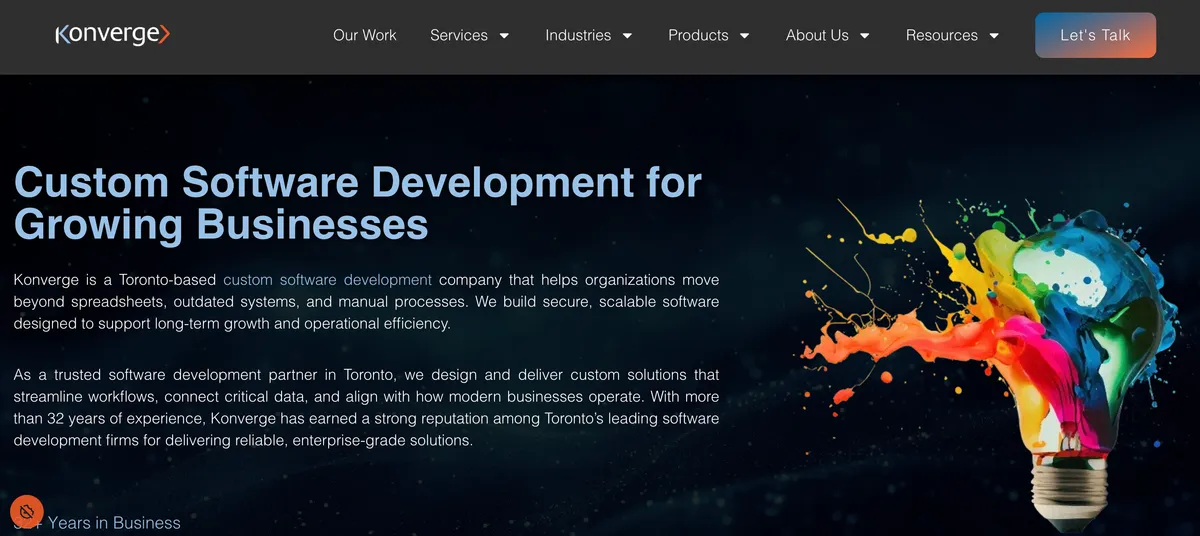This screenshot has height=536, width=1200.
Task: Expand the Products dropdown arrow
Action: point(744,36)
